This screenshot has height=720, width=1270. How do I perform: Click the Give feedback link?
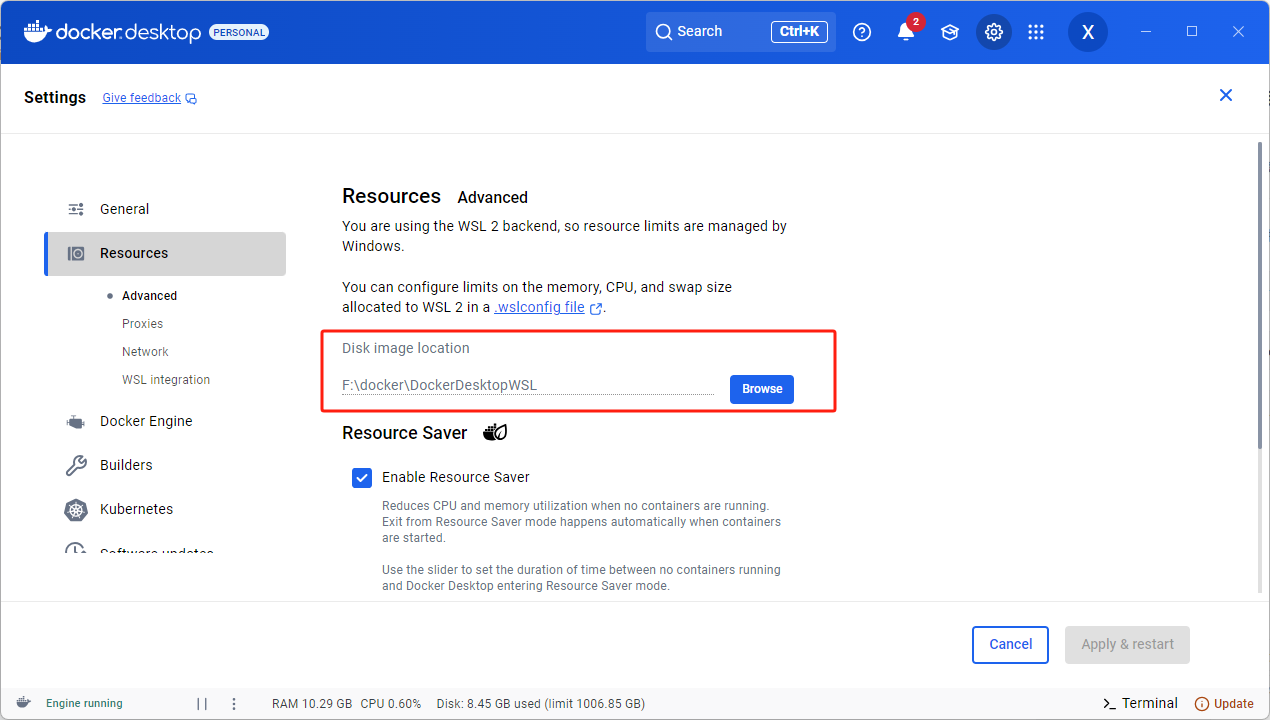pyautogui.click(x=141, y=98)
